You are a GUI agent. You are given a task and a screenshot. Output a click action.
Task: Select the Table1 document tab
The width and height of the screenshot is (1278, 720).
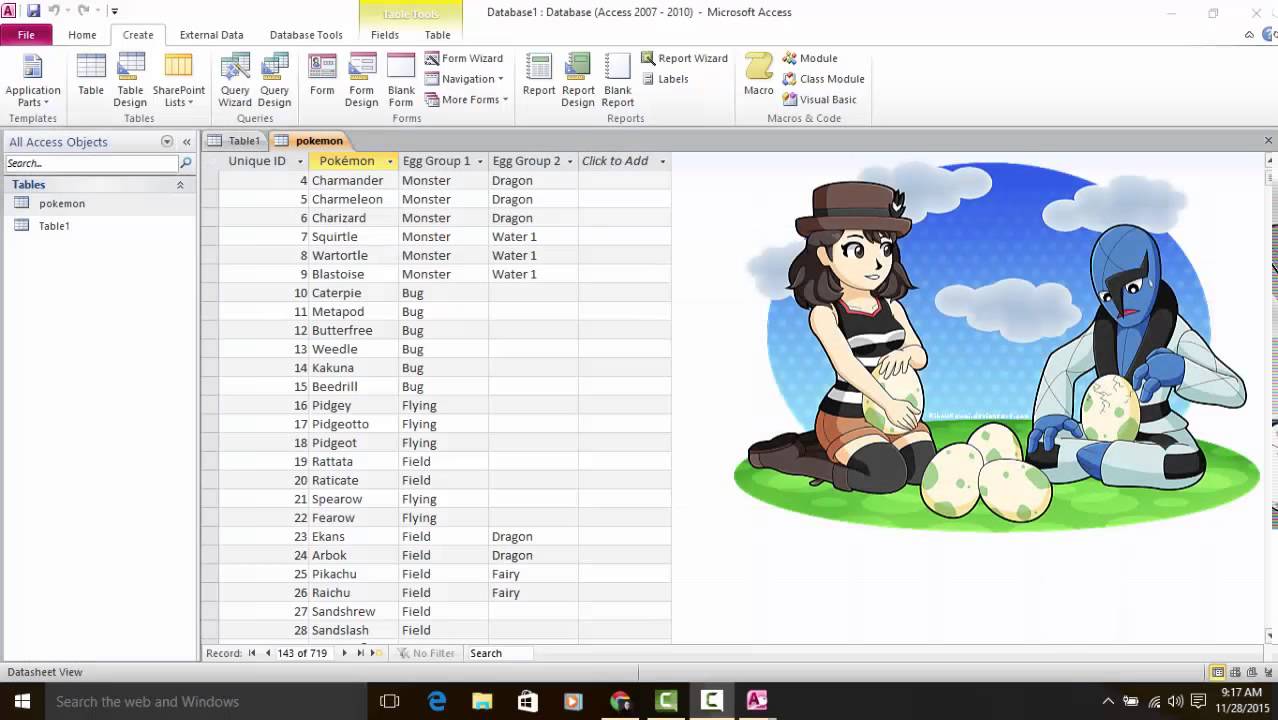[234, 141]
